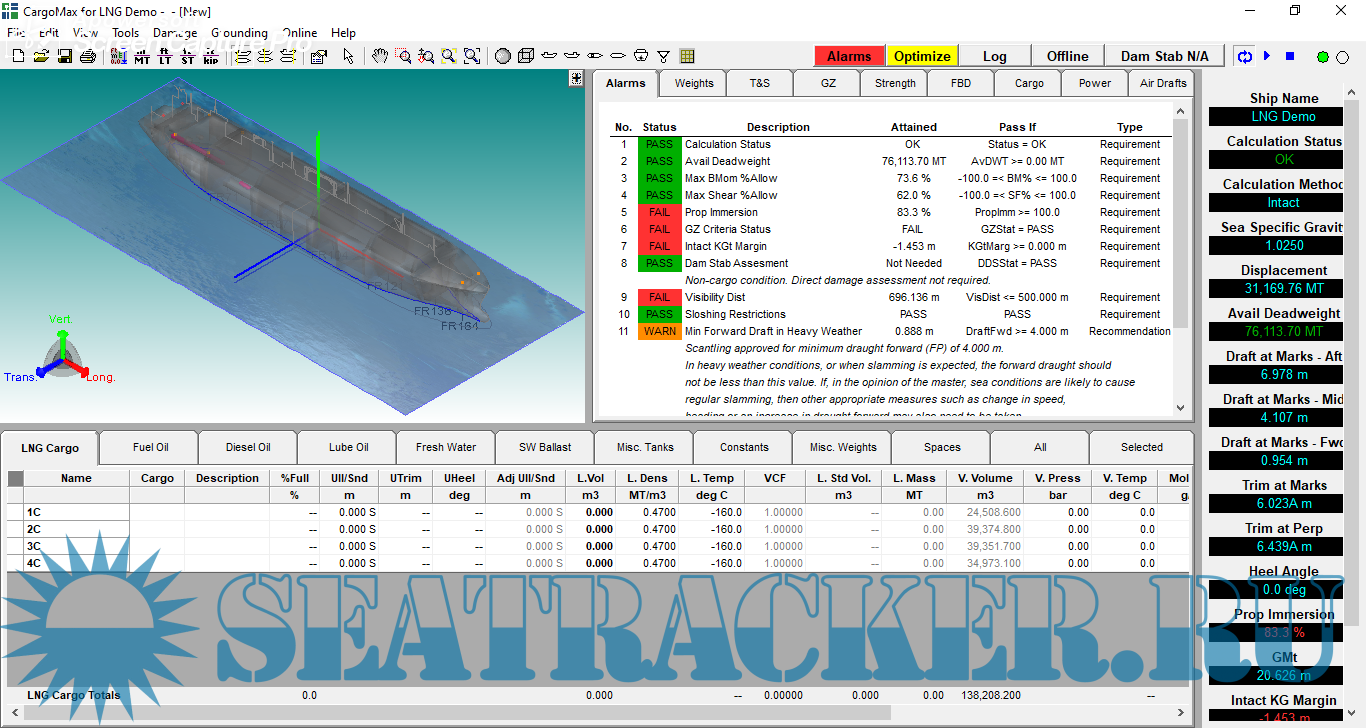The width and height of the screenshot is (1366, 728).
Task: Click the Save diskette icon
Action: 64,57
